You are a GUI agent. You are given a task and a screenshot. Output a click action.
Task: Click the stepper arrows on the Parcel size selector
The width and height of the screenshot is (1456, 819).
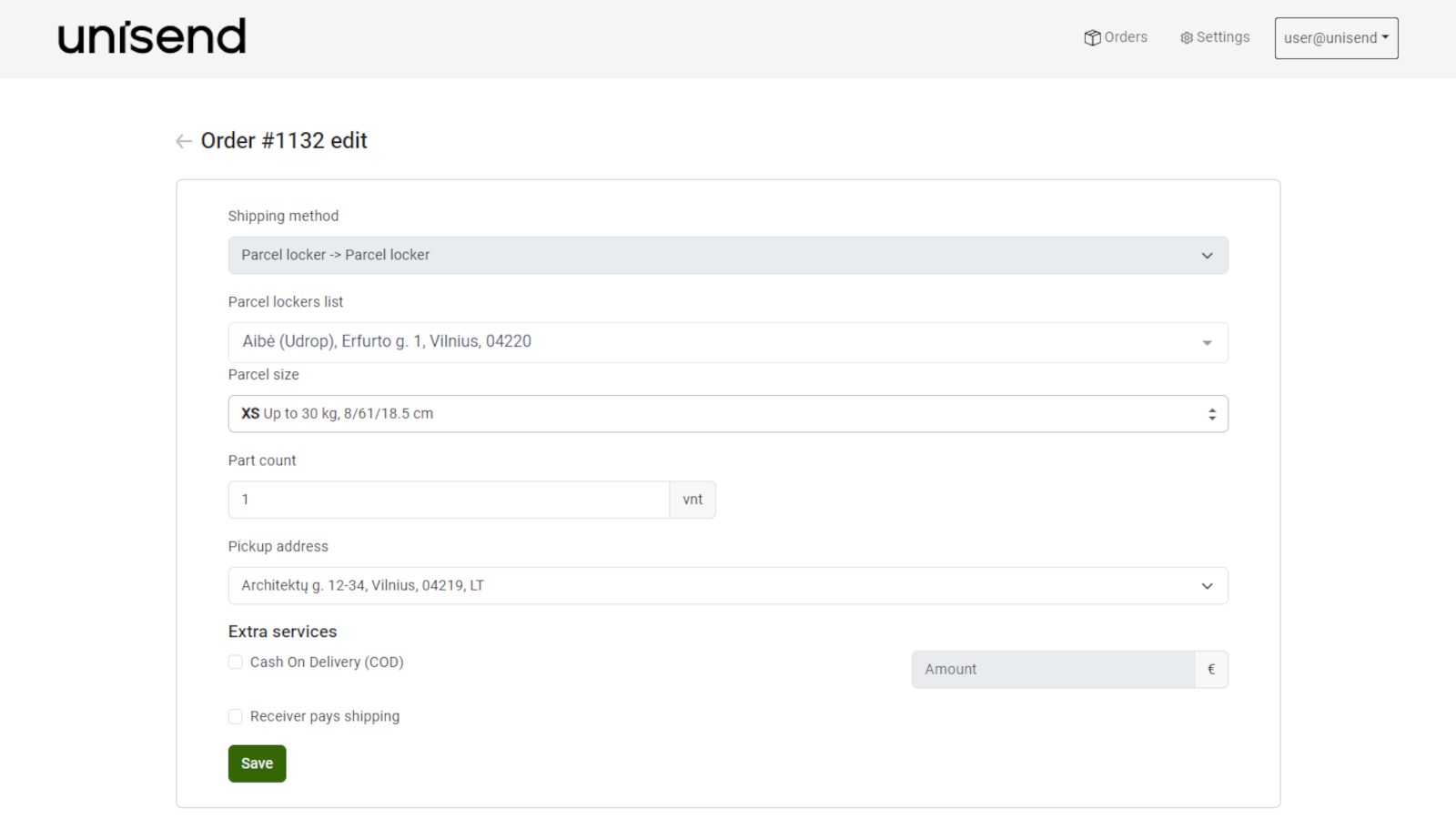click(1211, 413)
